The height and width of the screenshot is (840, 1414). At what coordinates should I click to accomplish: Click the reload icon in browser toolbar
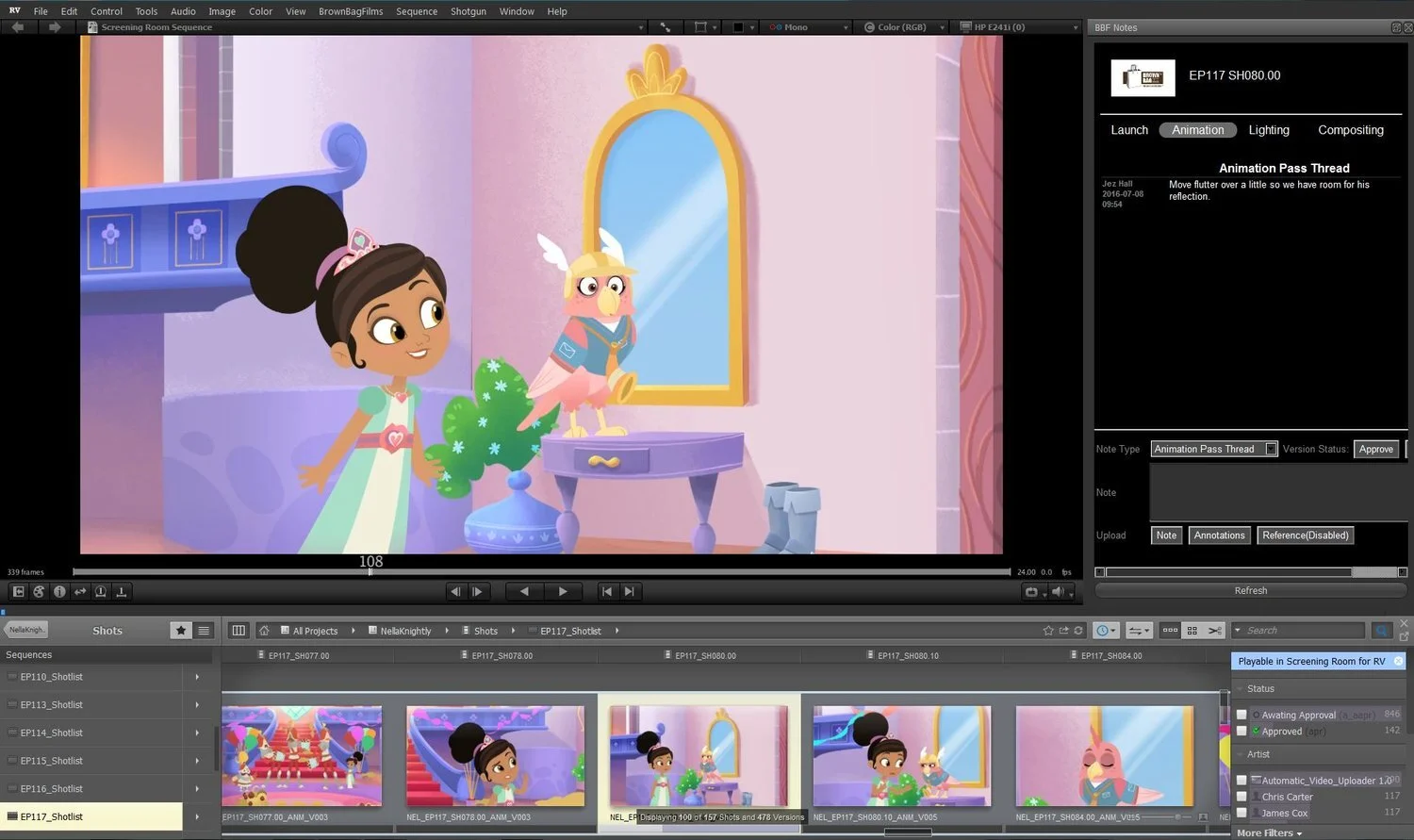click(x=1079, y=631)
